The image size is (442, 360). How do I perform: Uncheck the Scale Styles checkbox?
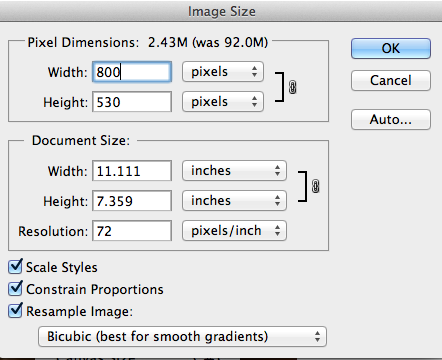[x=15, y=266]
